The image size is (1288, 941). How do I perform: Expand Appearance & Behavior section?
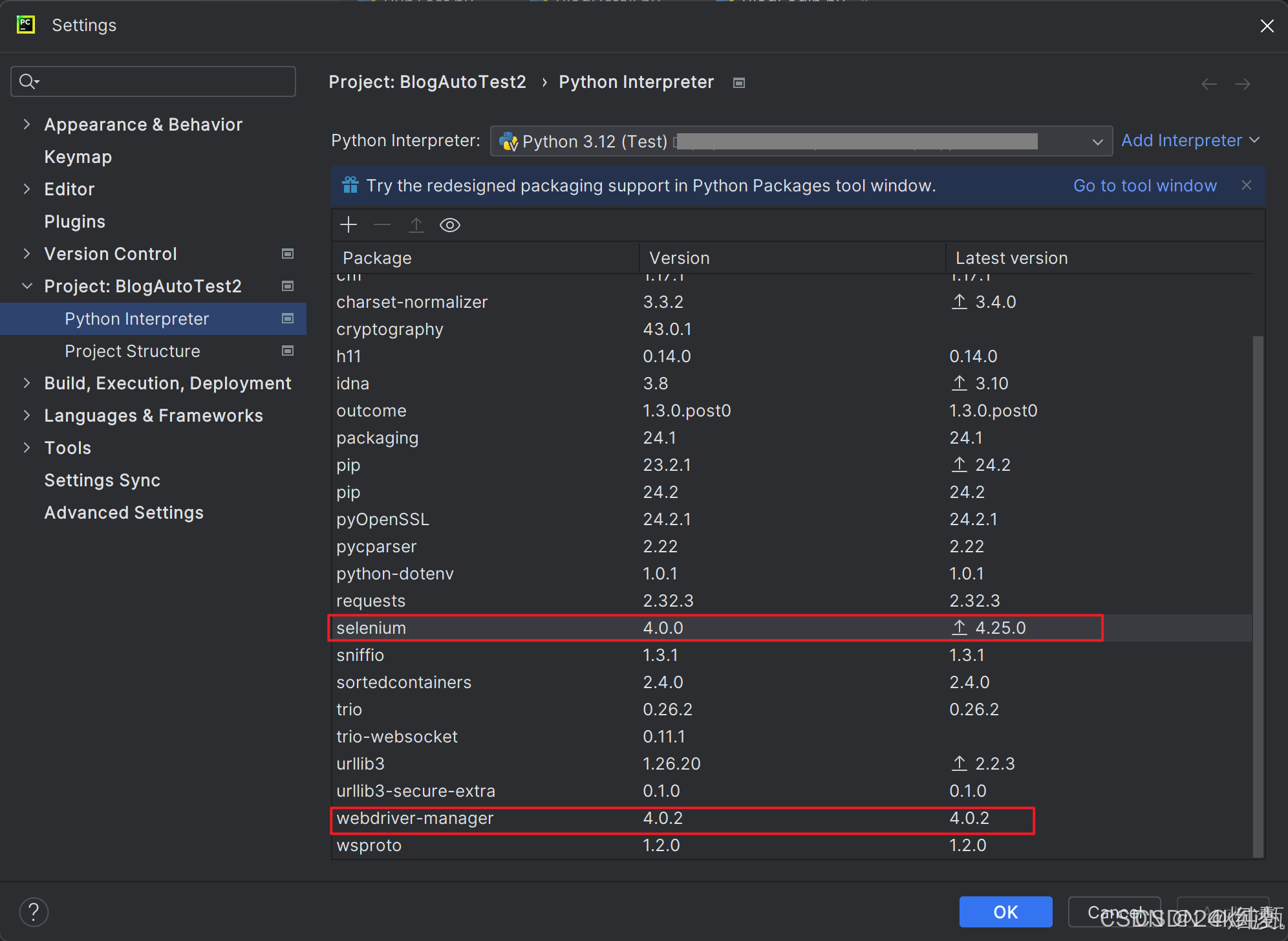(27, 124)
